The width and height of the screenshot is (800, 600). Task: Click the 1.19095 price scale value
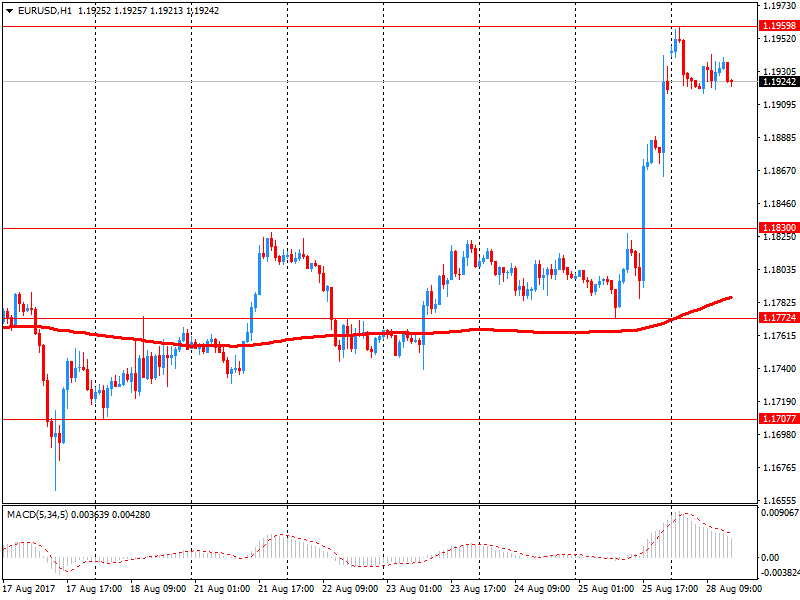(780, 105)
